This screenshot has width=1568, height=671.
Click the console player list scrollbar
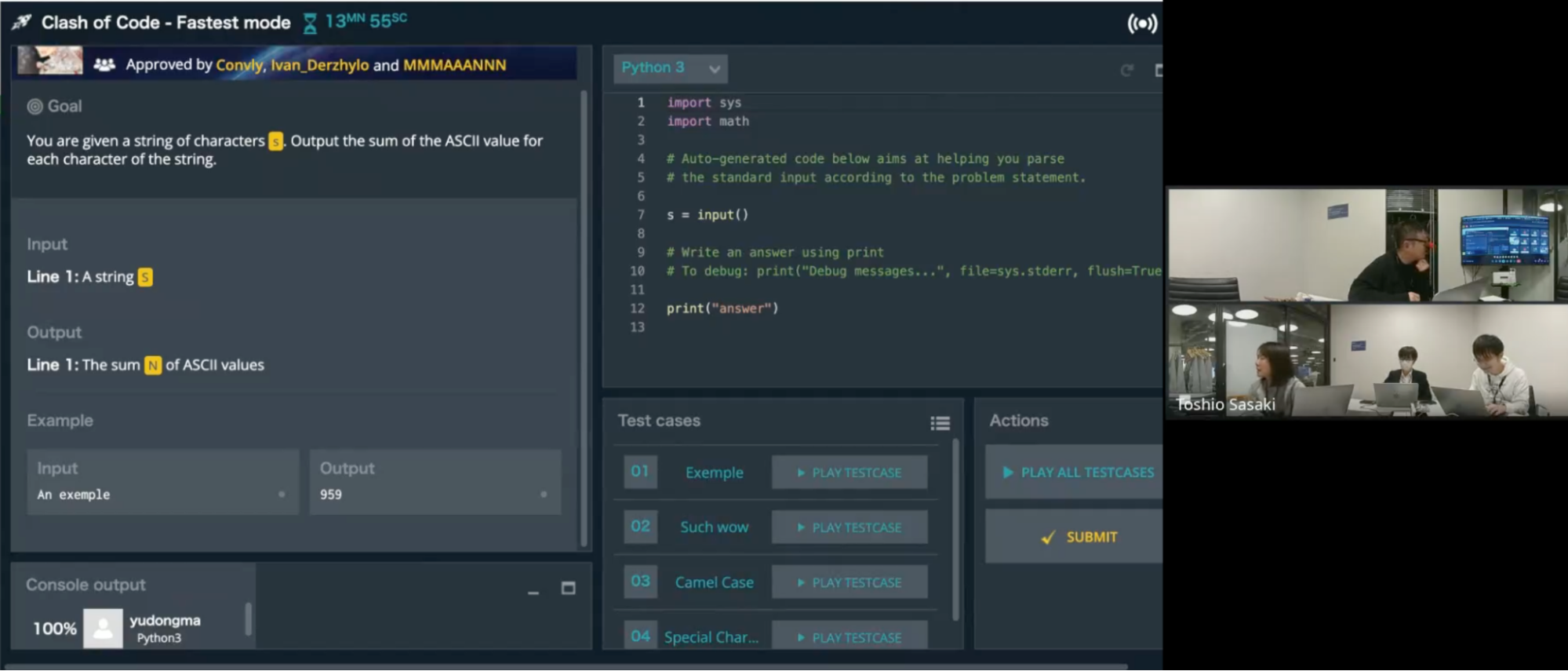(249, 618)
